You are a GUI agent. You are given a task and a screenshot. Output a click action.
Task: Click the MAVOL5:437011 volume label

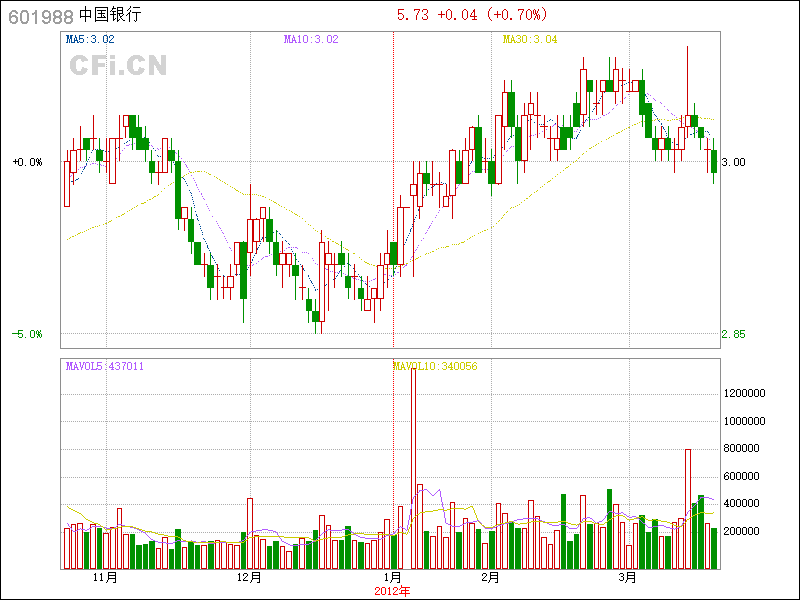pyautogui.click(x=104, y=366)
